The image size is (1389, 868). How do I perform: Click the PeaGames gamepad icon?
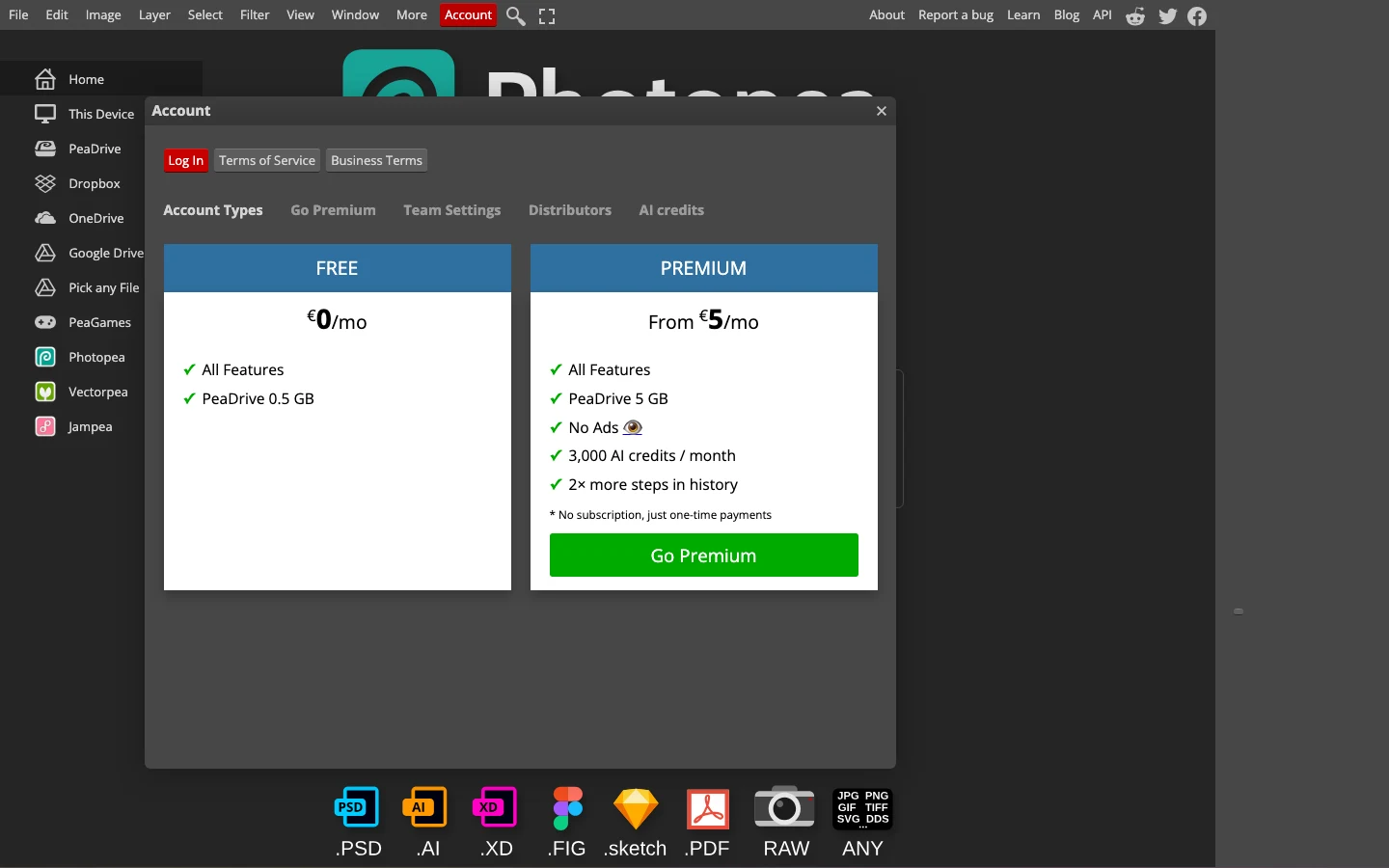point(45,322)
